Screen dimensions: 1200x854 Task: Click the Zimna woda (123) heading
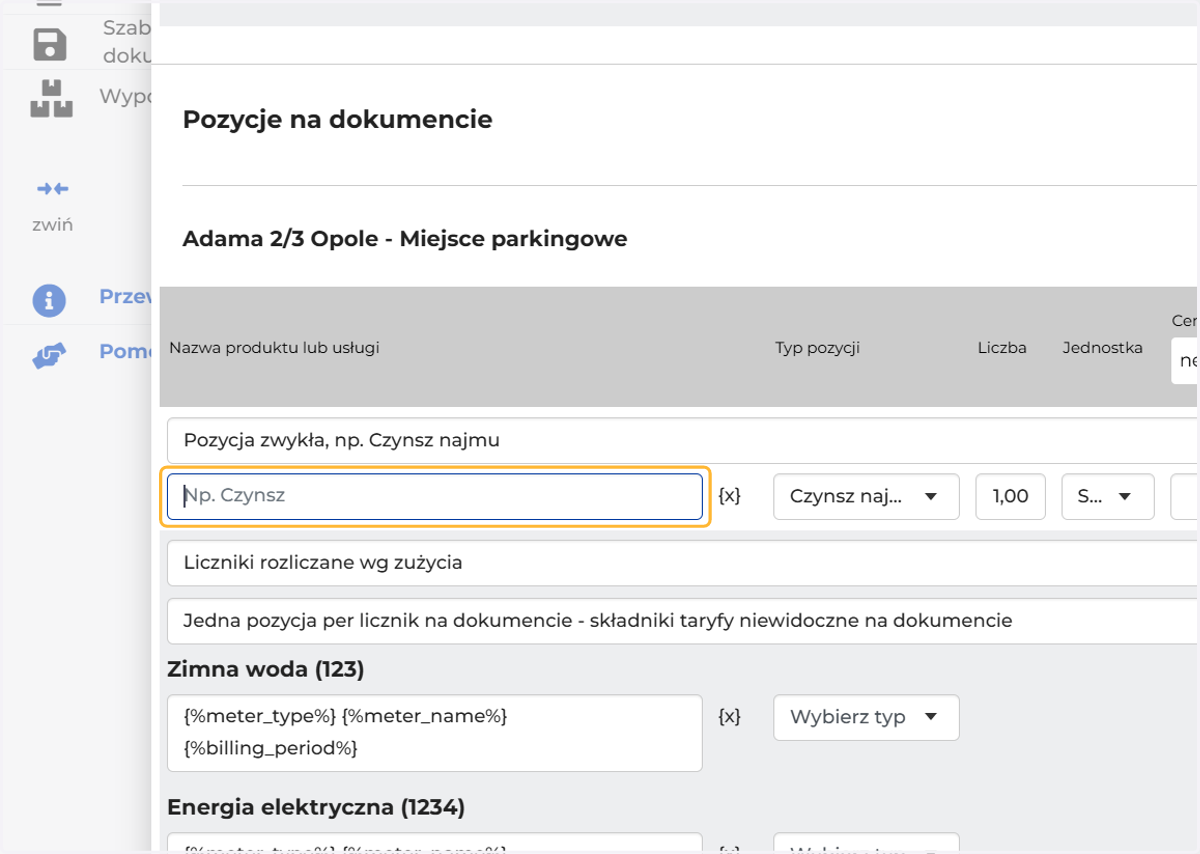pos(266,670)
